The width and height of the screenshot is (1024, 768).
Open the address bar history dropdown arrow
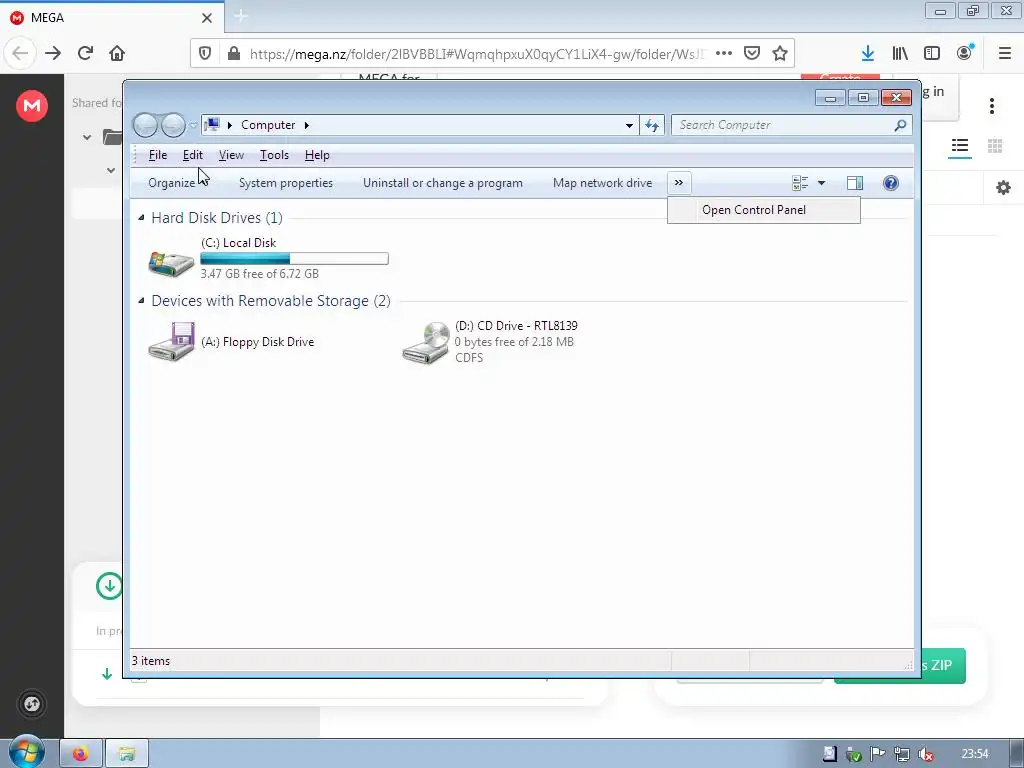[629, 125]
